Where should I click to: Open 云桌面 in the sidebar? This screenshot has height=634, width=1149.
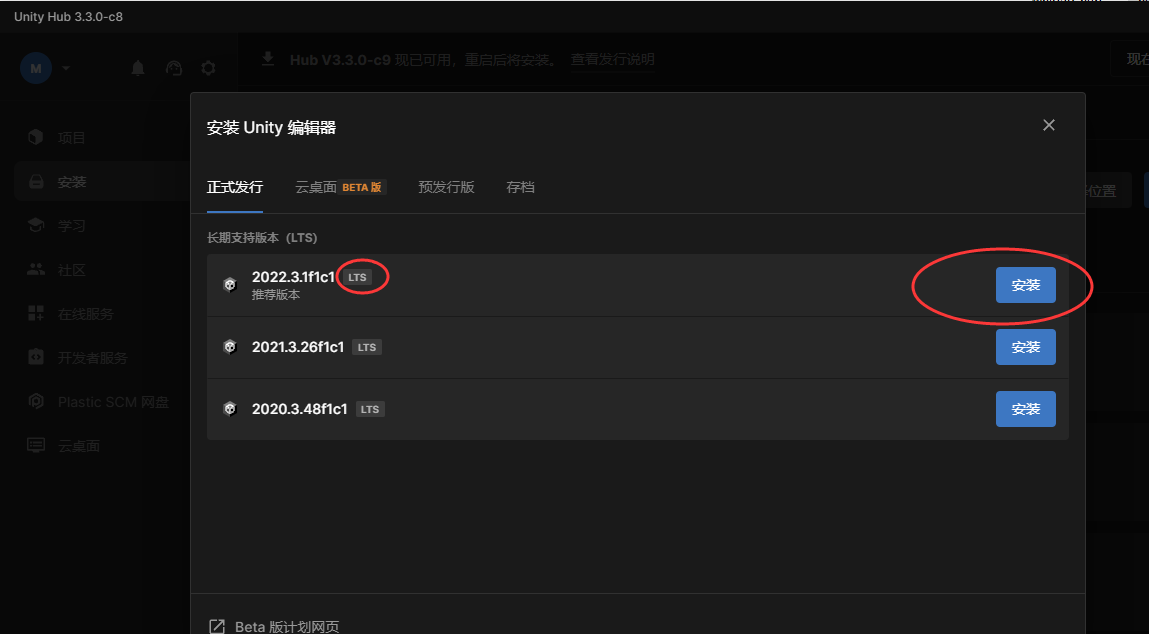tap(78, 446)
